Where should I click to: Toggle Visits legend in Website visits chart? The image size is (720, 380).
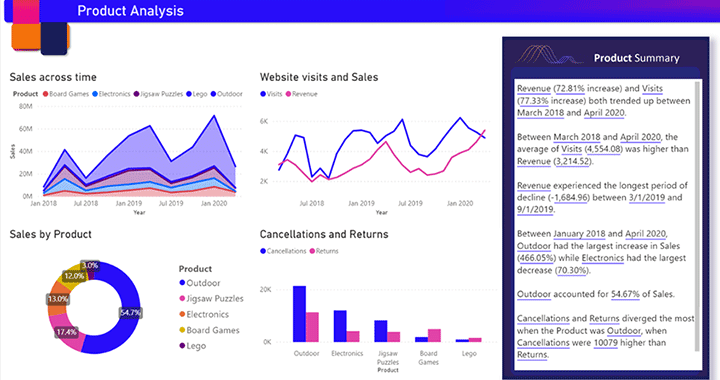[x=271, y=94]
